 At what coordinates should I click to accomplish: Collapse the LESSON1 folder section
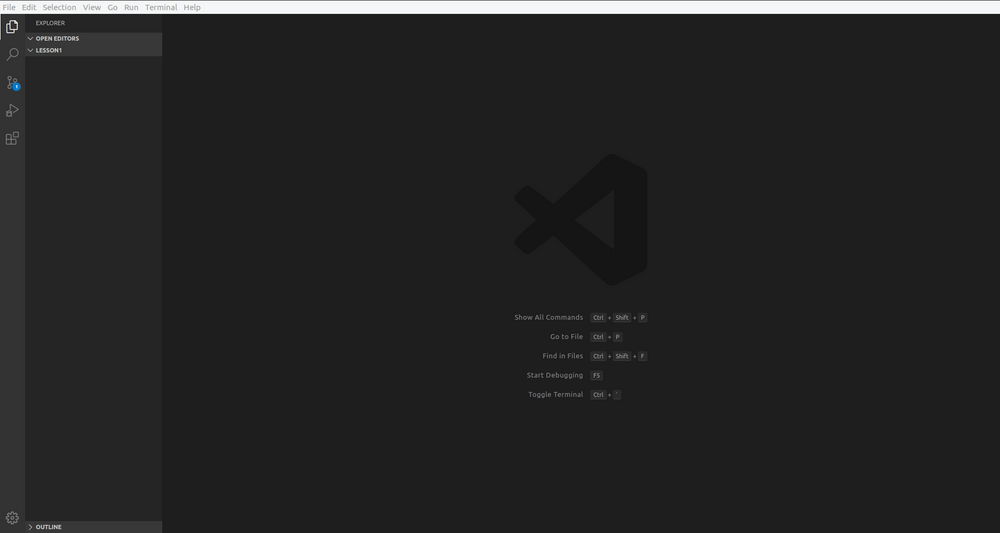coord(94,50)
